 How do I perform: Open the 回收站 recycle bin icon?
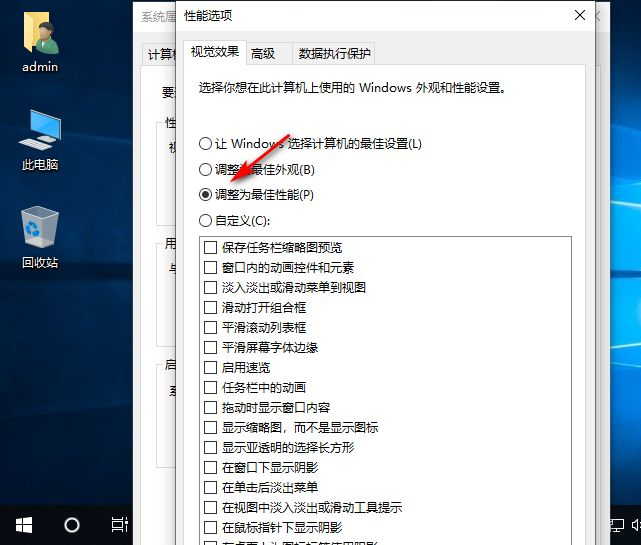pyautogui.click(x=40, y=238)
